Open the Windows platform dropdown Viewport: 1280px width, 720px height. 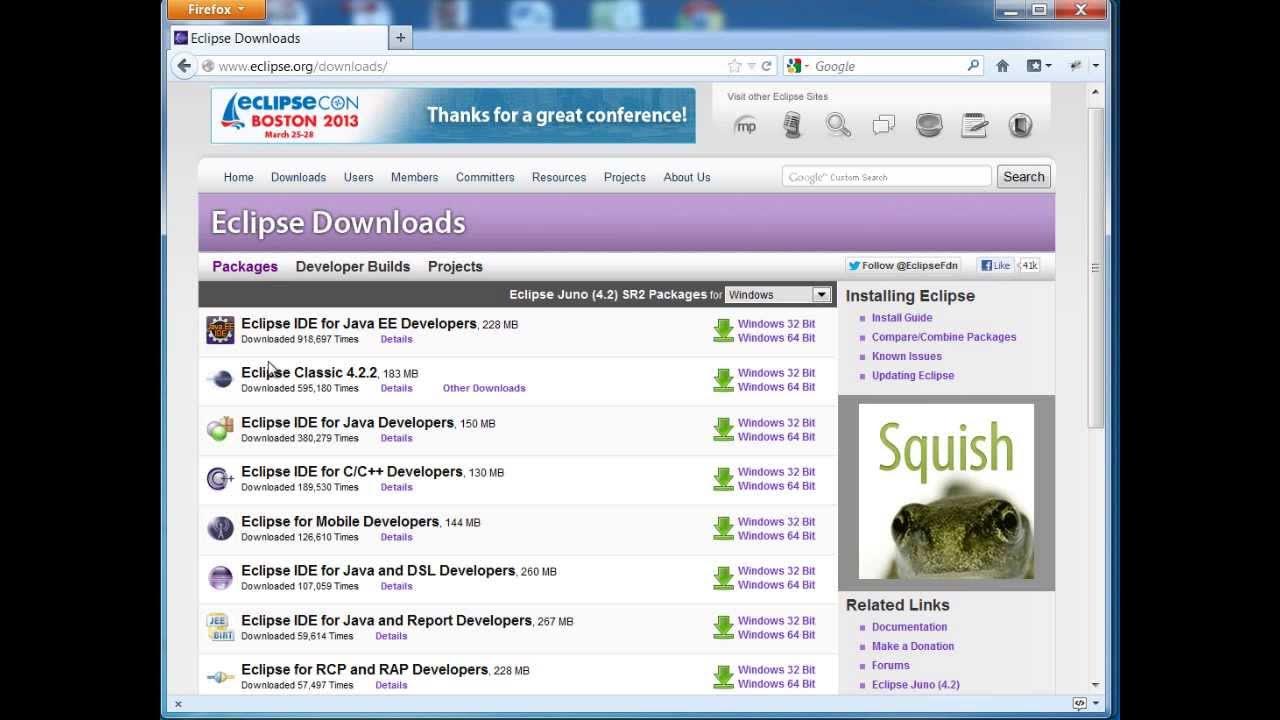pyautogui.click(x=778, y=295)
